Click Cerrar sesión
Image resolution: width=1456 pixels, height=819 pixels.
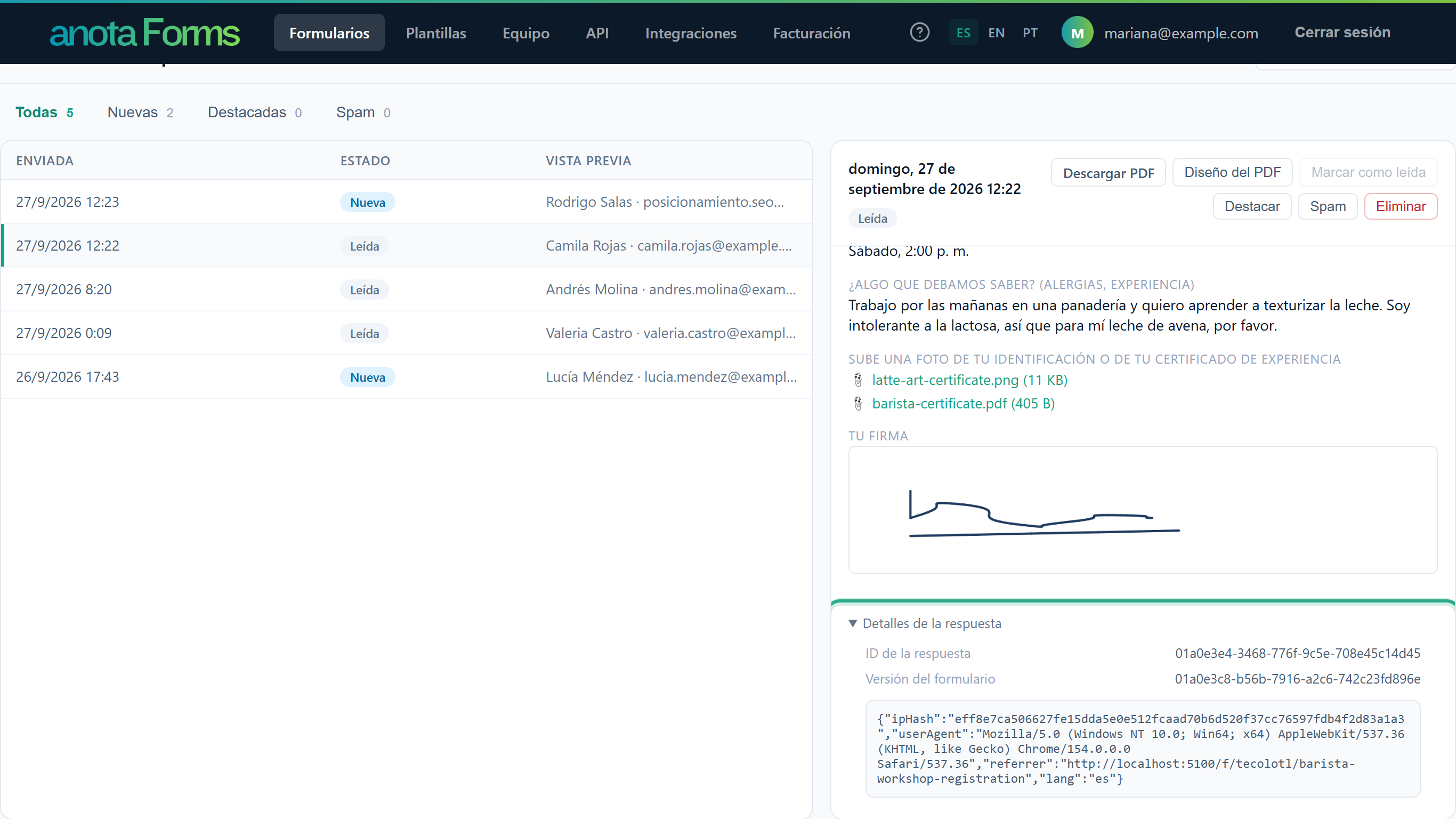(x=1342, y=32)
